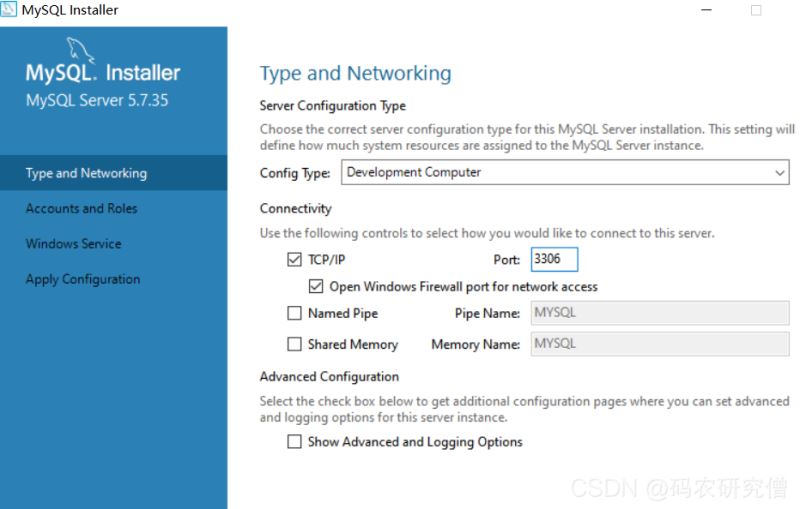Click the Server Configuration Type label
Image resolution: width=800 pixels, height=509 pixels.
point(333,106)
